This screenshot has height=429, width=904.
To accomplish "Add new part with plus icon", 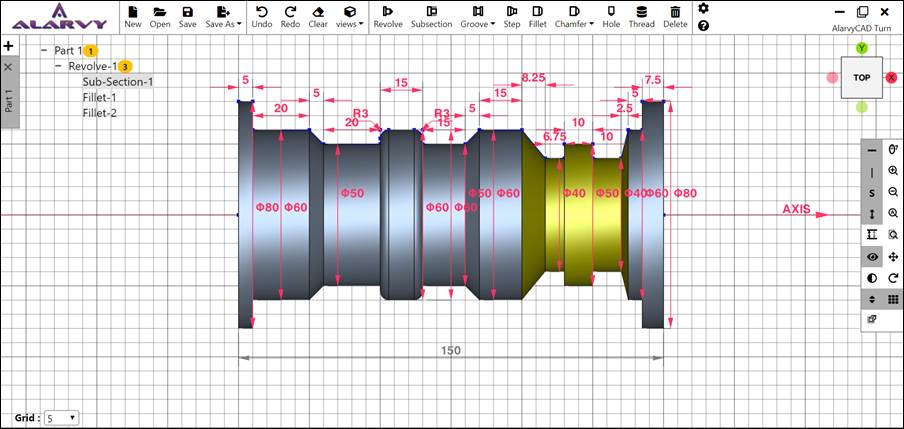I will (8, 46).
